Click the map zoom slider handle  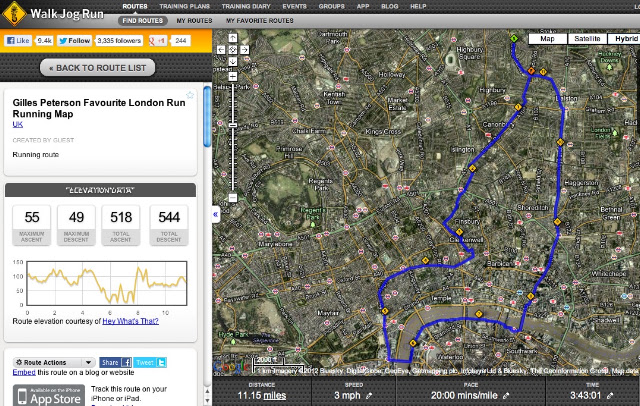pos(233,125)
